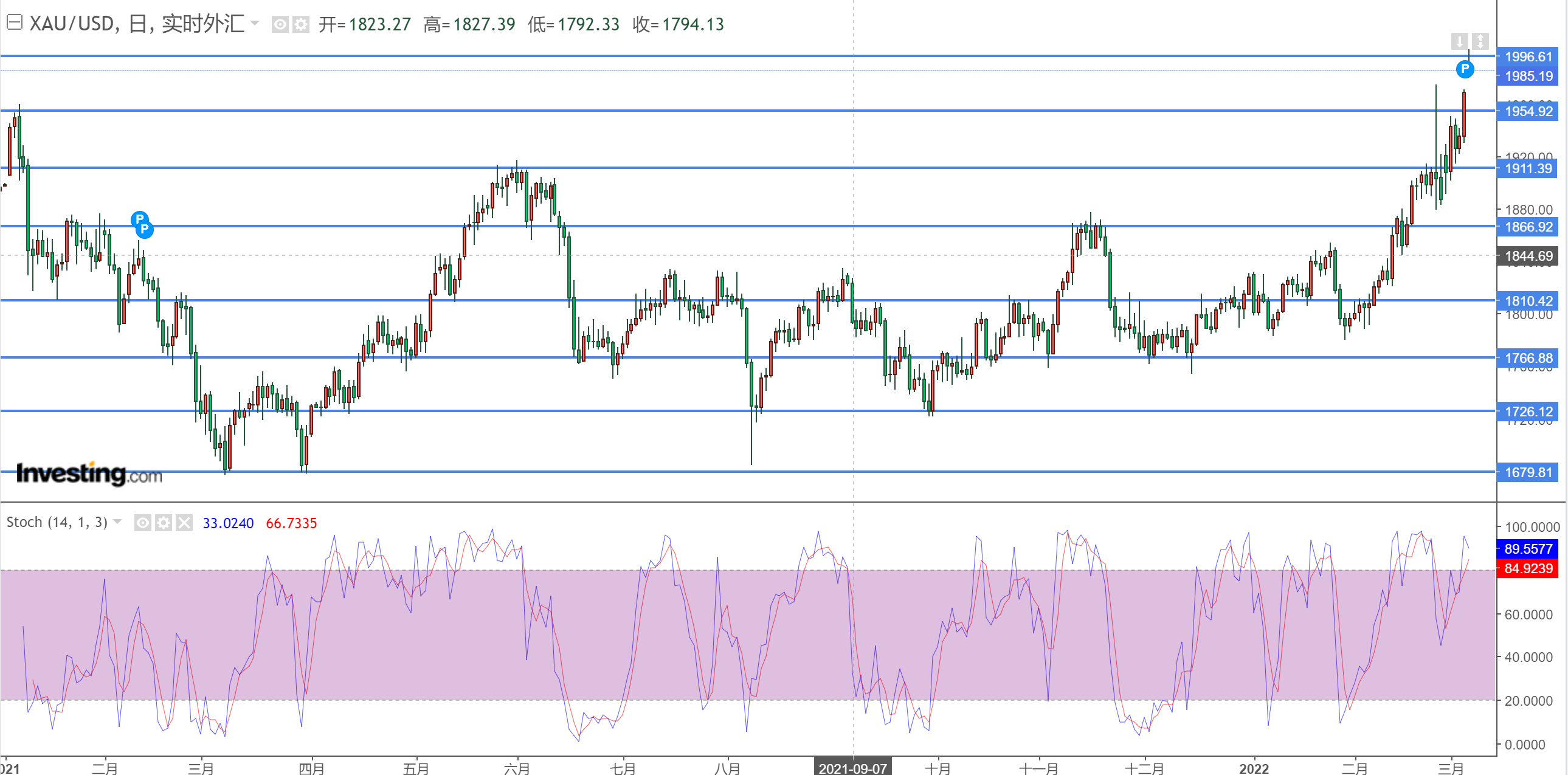Click the up-down arrows auto-scale button
This screenshot has width=1568, height=775.
pyautogui.click(x=1480, y=41)
